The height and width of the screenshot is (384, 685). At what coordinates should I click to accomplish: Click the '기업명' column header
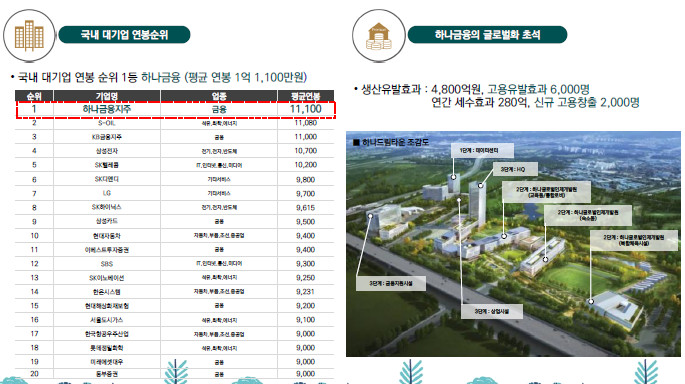(107, 96)
